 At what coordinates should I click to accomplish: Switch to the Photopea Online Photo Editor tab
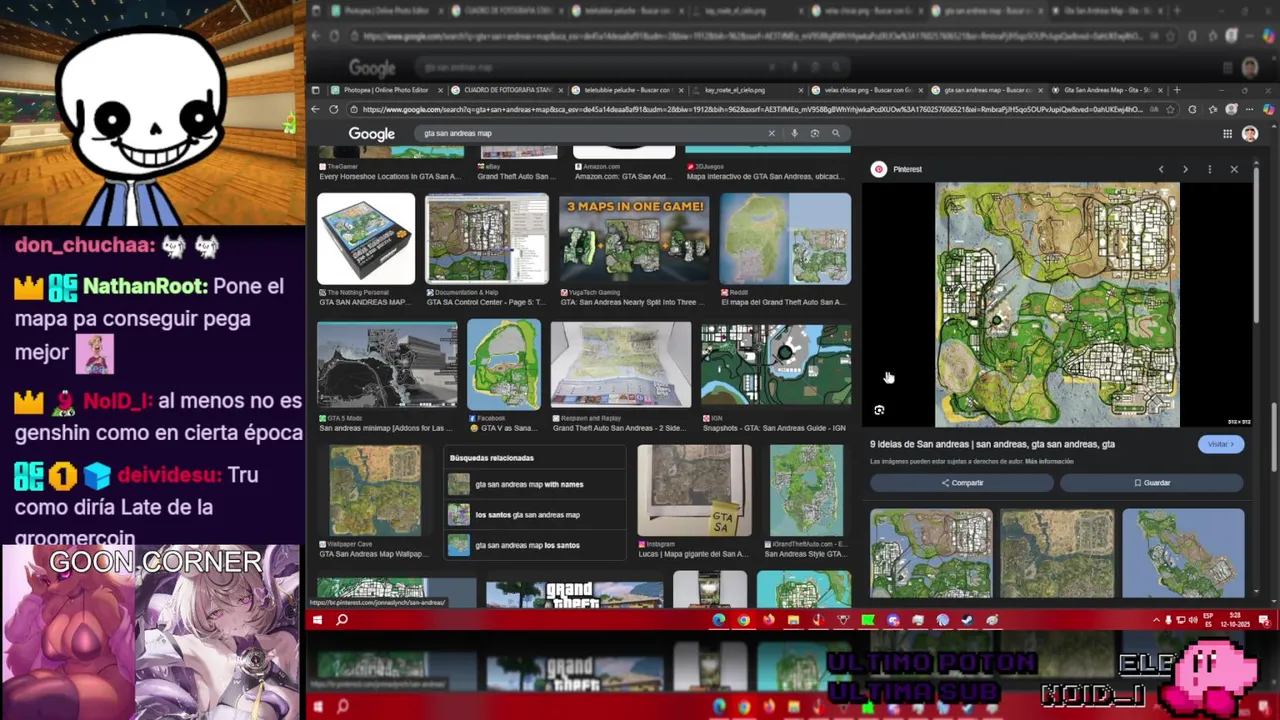click(384, 90)
